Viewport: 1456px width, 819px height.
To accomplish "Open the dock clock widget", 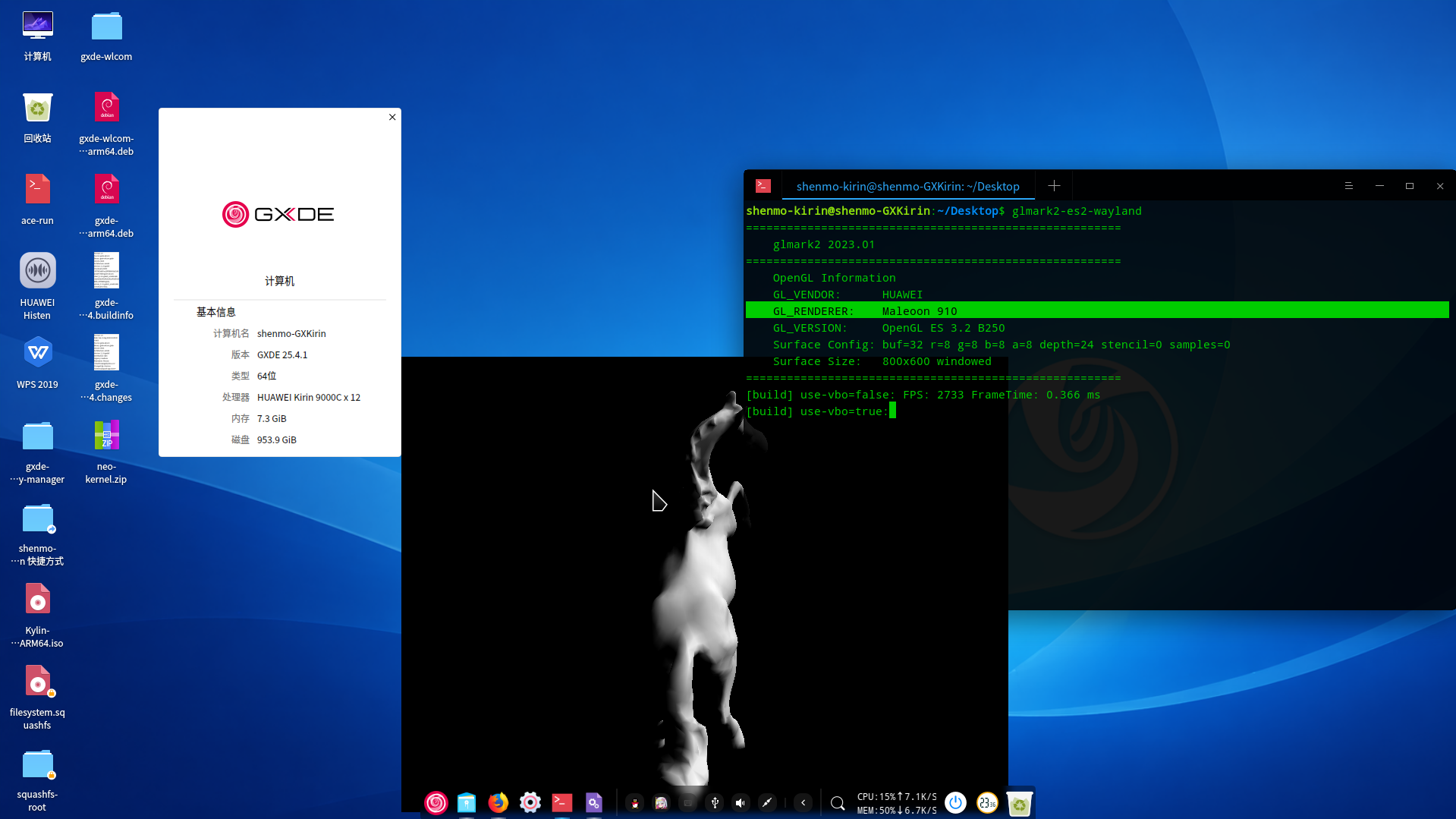I will (x=987, y=802).
